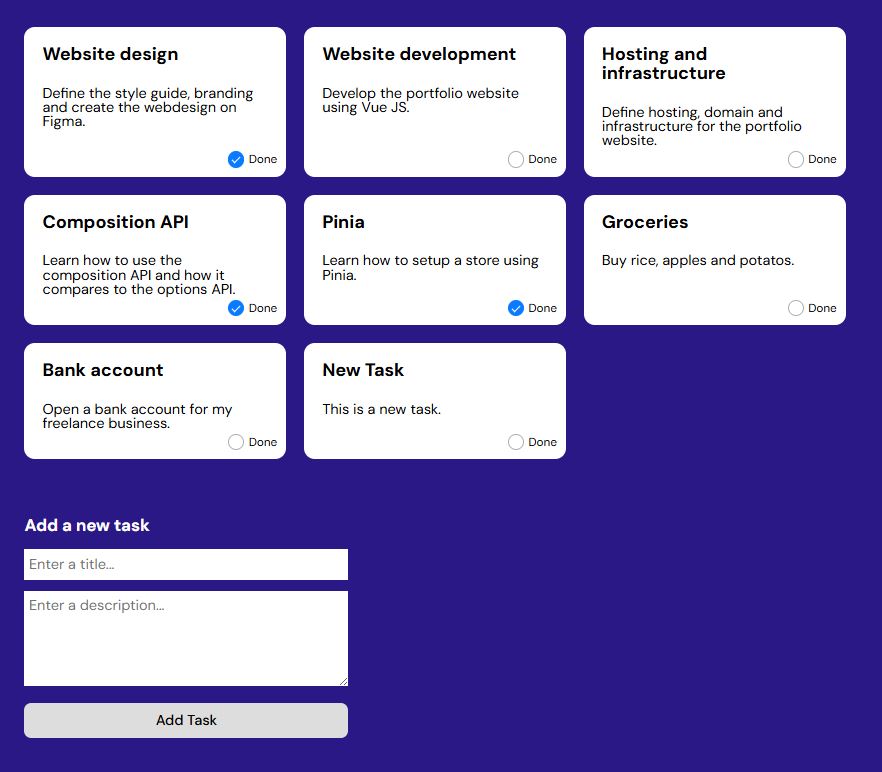The image size is (882, 772).
Task: Uncheck the Done checkbox on Website design
Action: coord(236,159)
